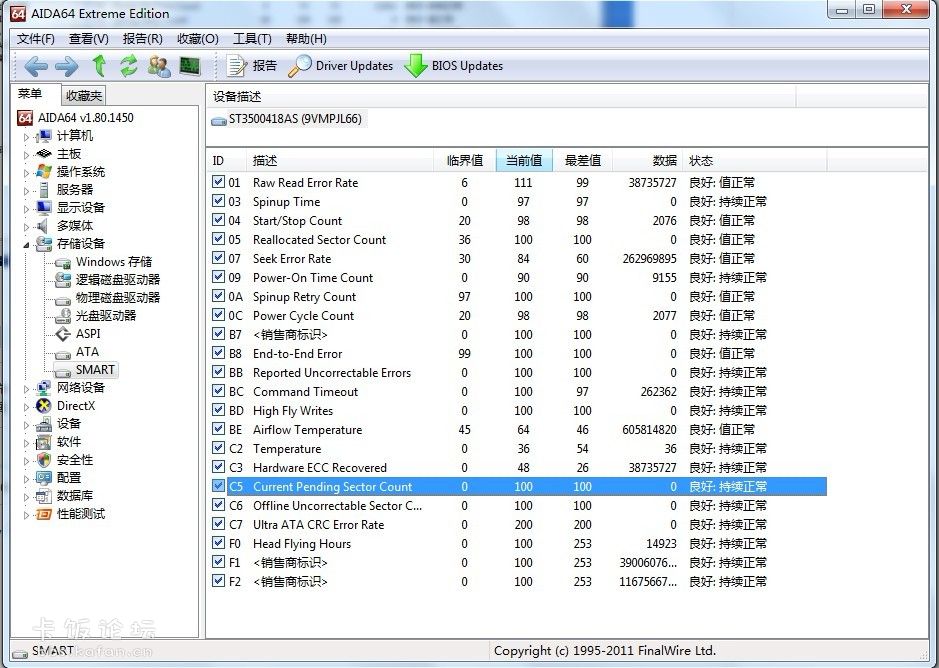
Task: Click the 多媒体 speaker icon in tree
Action: [x=42, y=226]
